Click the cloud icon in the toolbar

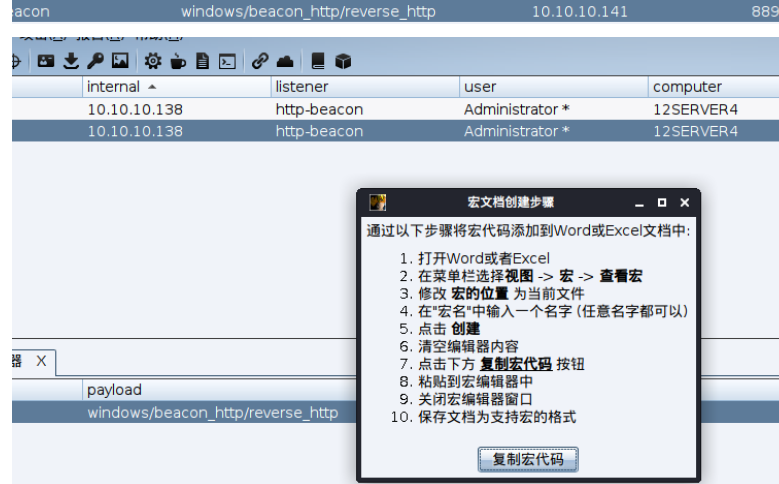(x=285, y=61)
